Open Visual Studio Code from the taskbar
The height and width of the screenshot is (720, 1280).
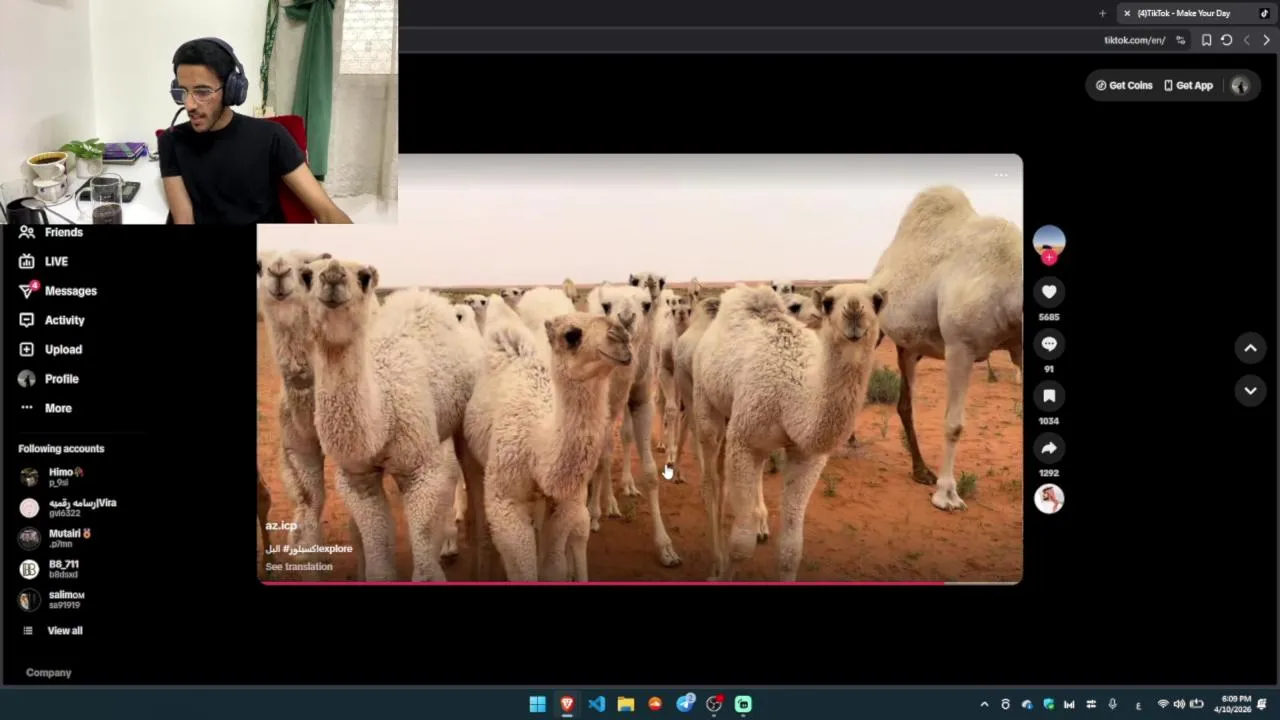[x=596, y=704]
